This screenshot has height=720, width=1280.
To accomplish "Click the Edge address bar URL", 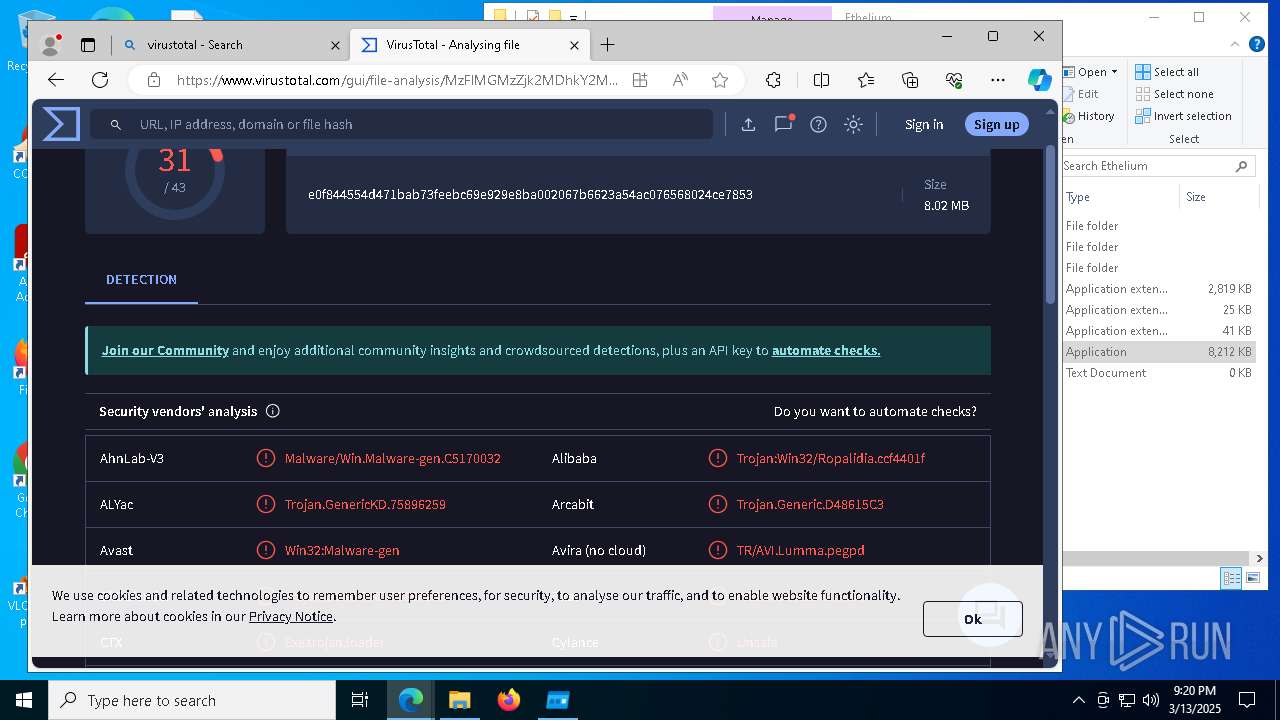I will [397, 80].
